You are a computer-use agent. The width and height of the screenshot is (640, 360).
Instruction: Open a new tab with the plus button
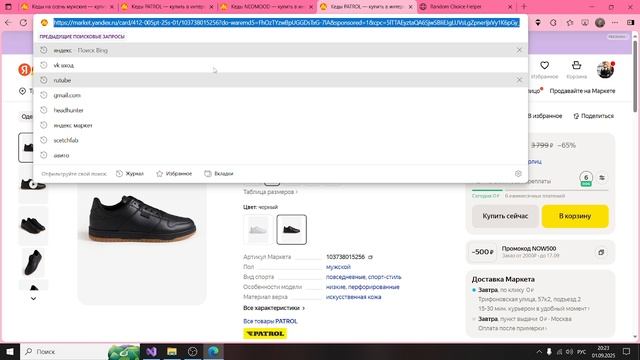click(x=524, y=7)
